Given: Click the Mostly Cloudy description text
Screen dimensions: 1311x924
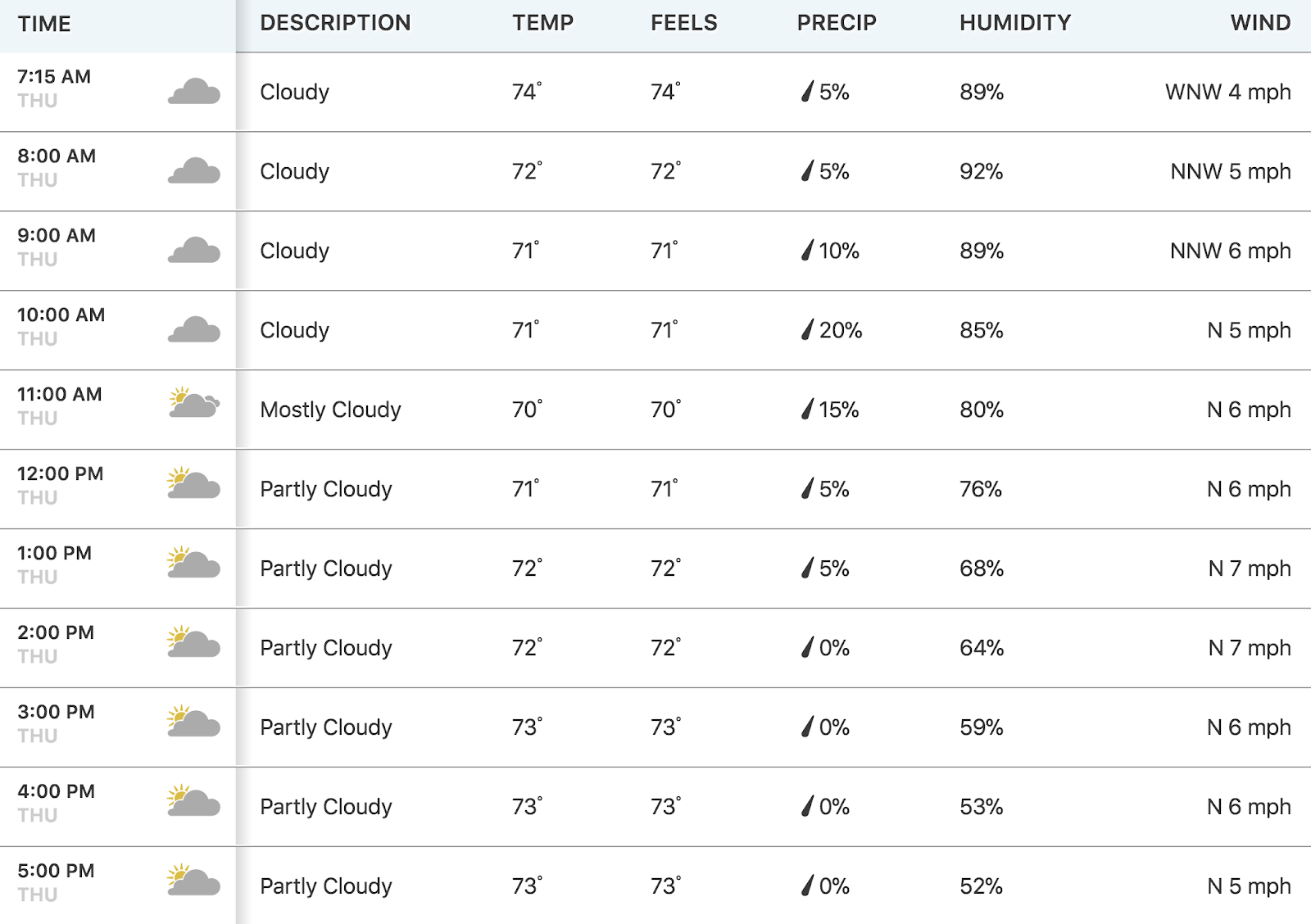Looking at the screenshot, I should [330, 410].
